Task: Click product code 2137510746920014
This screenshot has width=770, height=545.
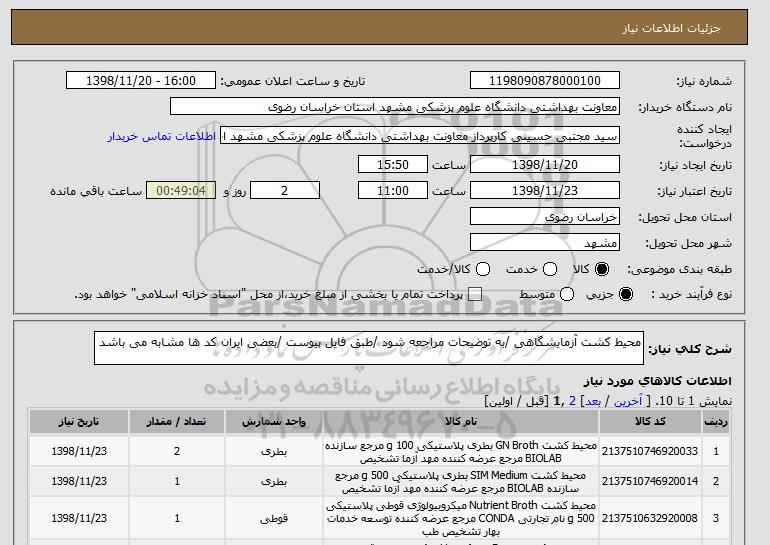Action: click(x=650, y=482)
